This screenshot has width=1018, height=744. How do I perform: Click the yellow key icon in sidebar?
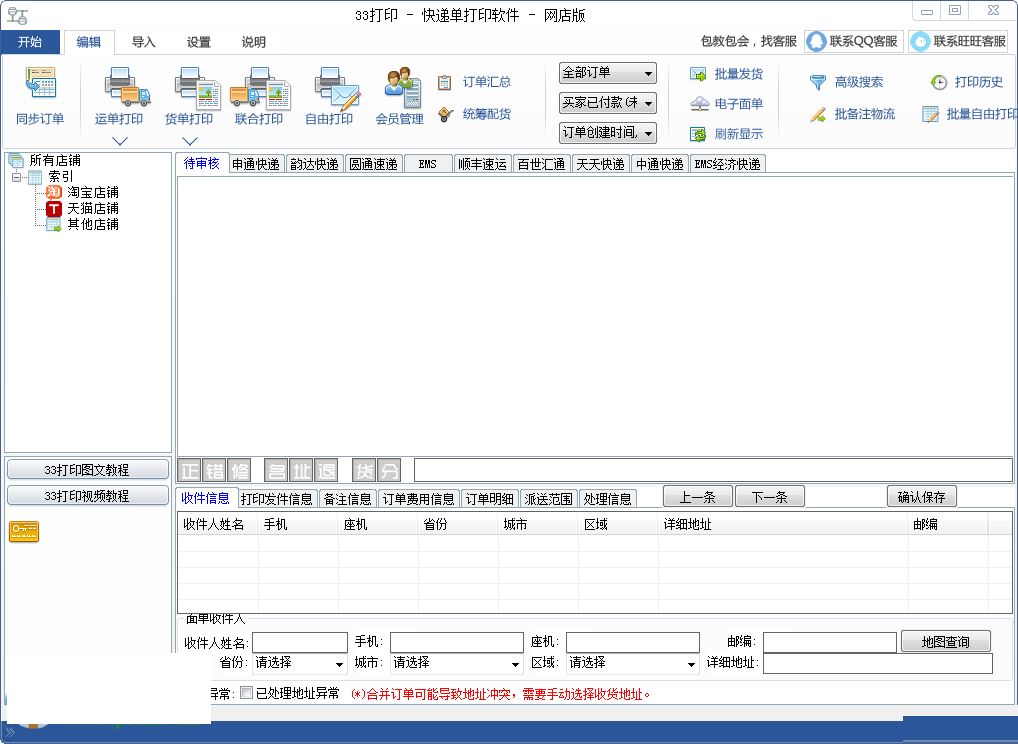coord(24,532)
